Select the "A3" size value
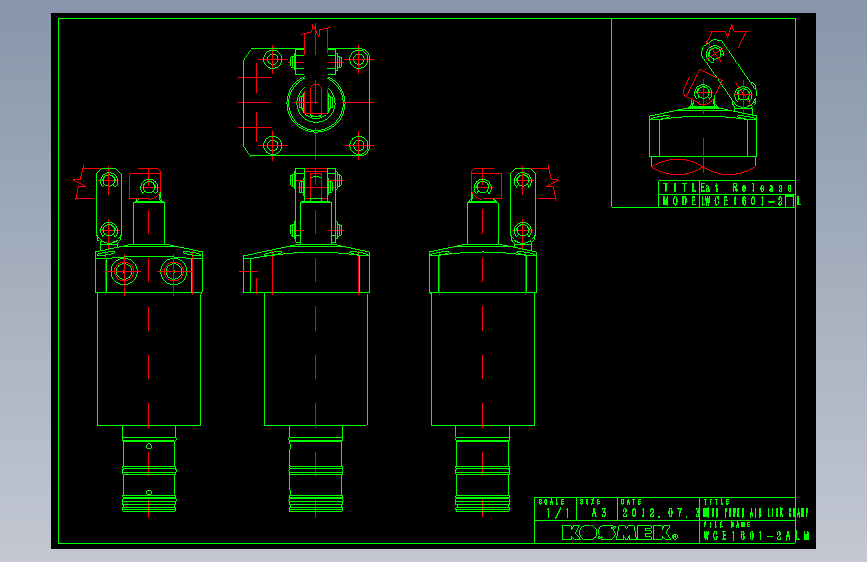This screenshot has width=867, height=562. (599, 513)
